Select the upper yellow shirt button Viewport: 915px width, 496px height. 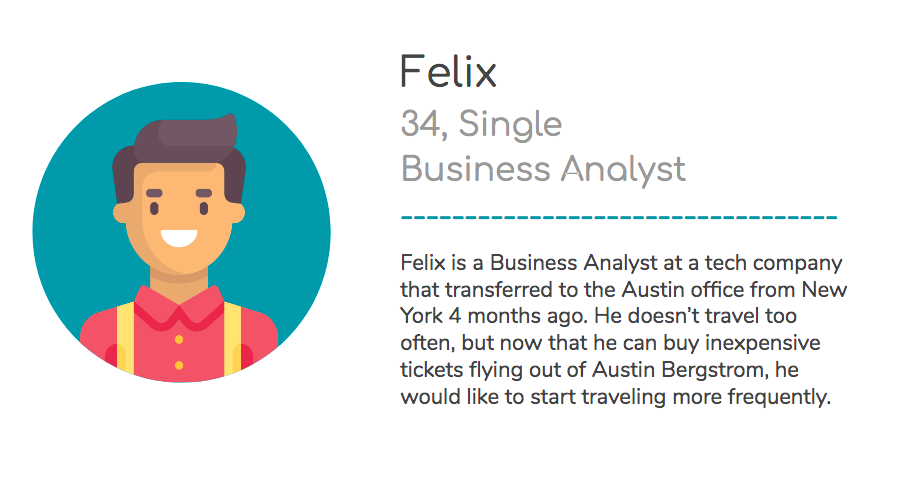coord(179,340)
